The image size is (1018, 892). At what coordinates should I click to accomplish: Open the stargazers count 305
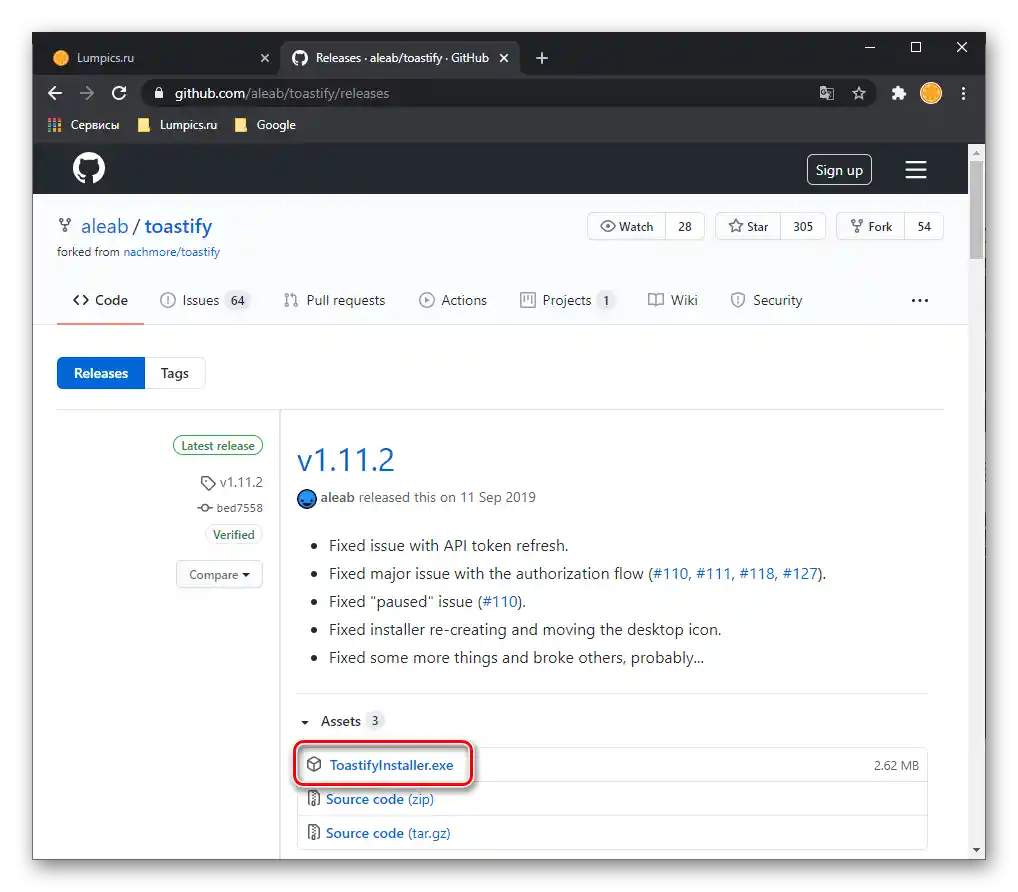803,227
